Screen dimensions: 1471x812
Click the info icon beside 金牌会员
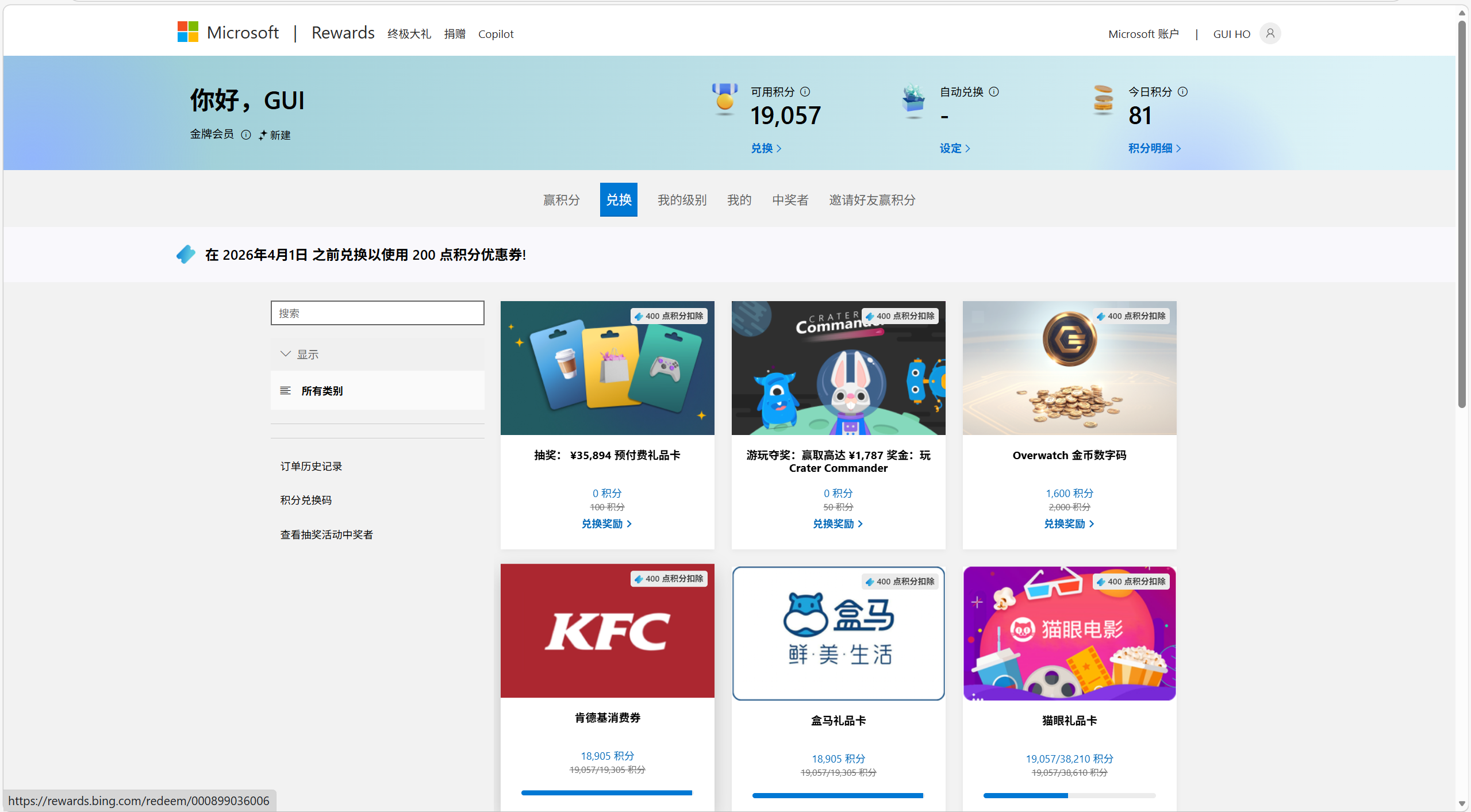click(247, 135)
